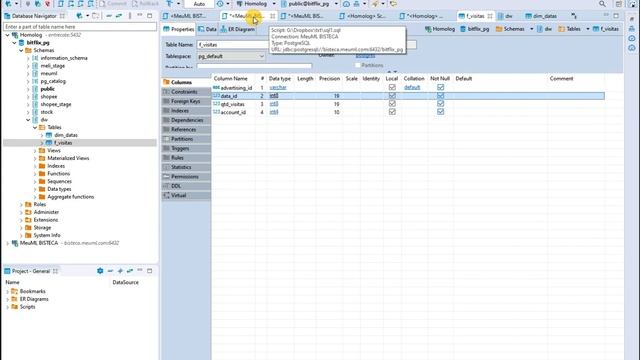Image resolution: width=640 pixels, height=360 pixels.
Task: Expand the Bookmarks folder in Project panel
Action: (x=7, y=291)
